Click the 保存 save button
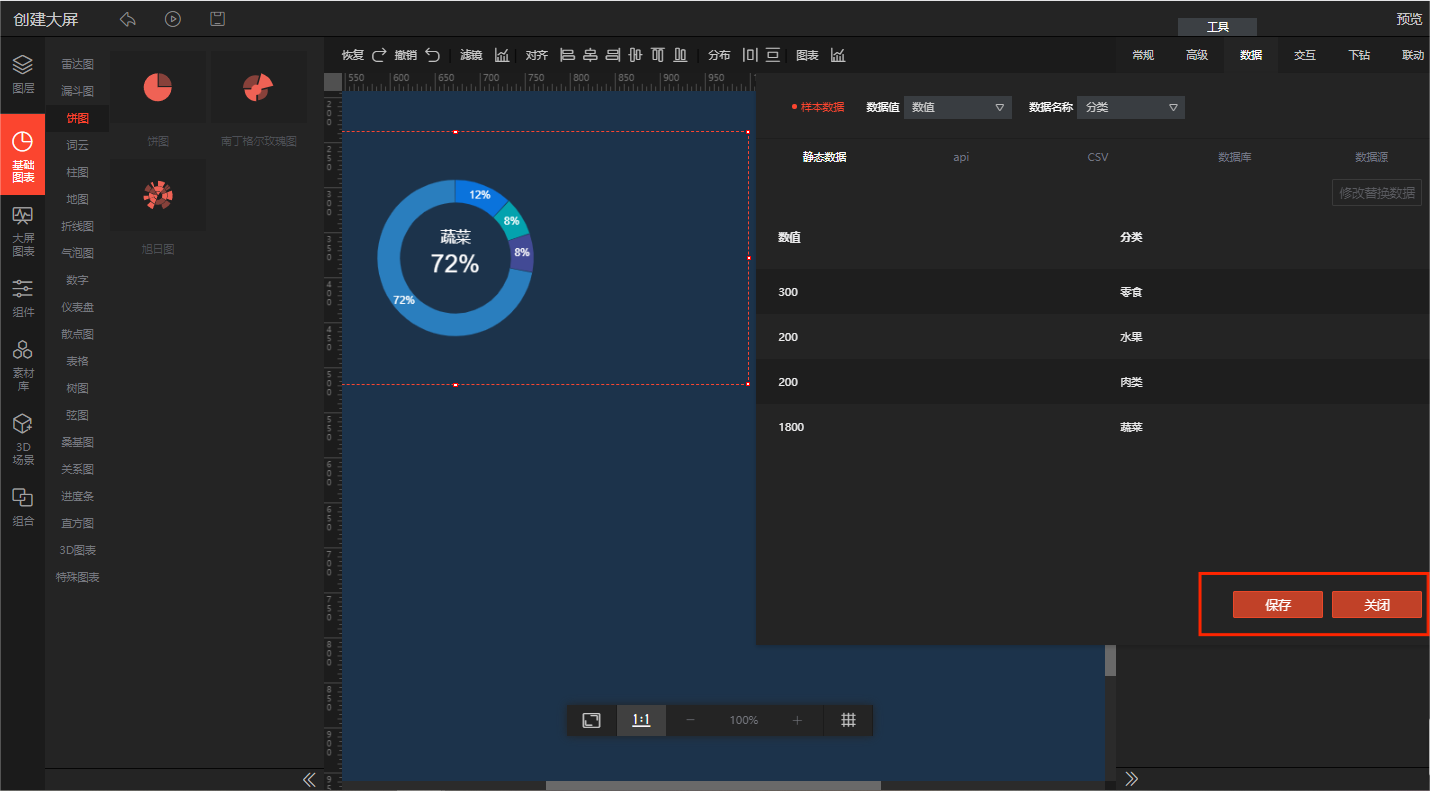The width and height of the screenshot is (1430, 791). pos(1278,605)
